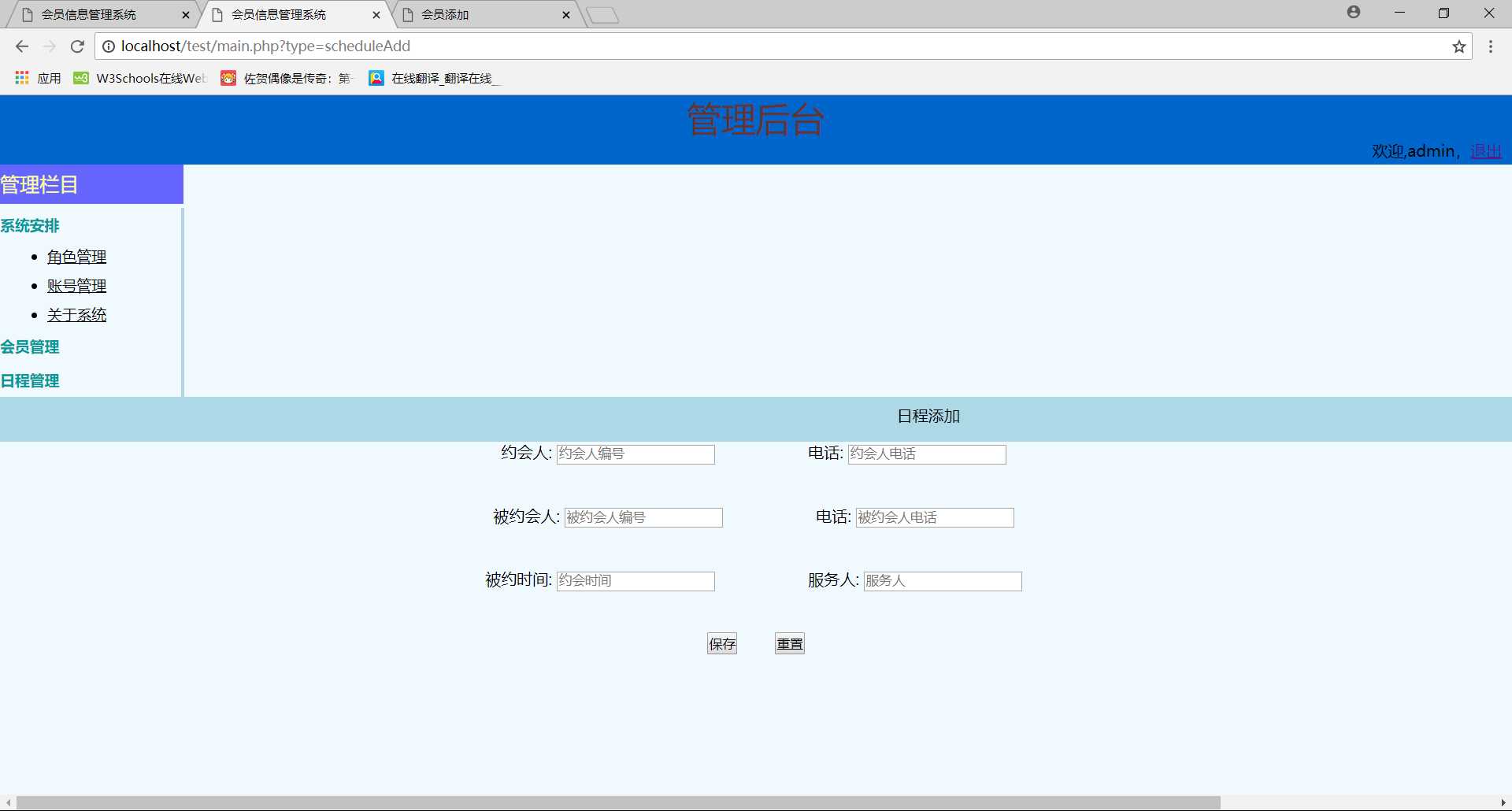This screenshot has width=1512, height=811.
Task: Click the scrollbar left arrow
Action: point(8,803)
